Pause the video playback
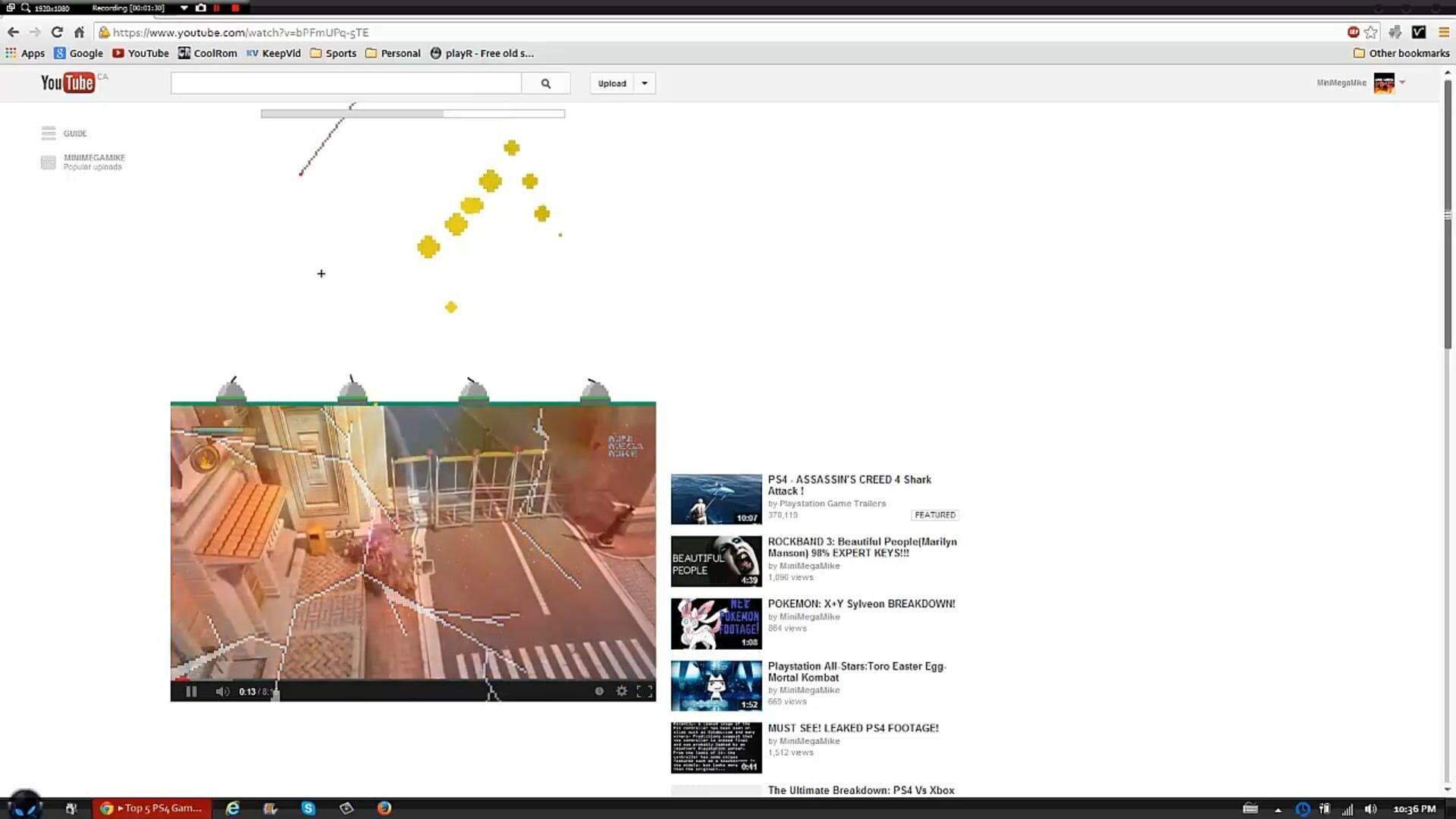 coord(191,691)
